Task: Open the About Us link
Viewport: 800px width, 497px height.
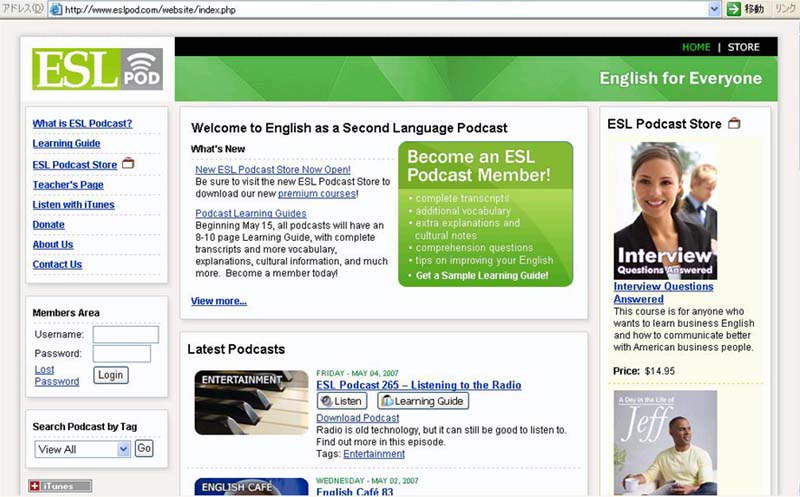Action: [x=53, y=244]
